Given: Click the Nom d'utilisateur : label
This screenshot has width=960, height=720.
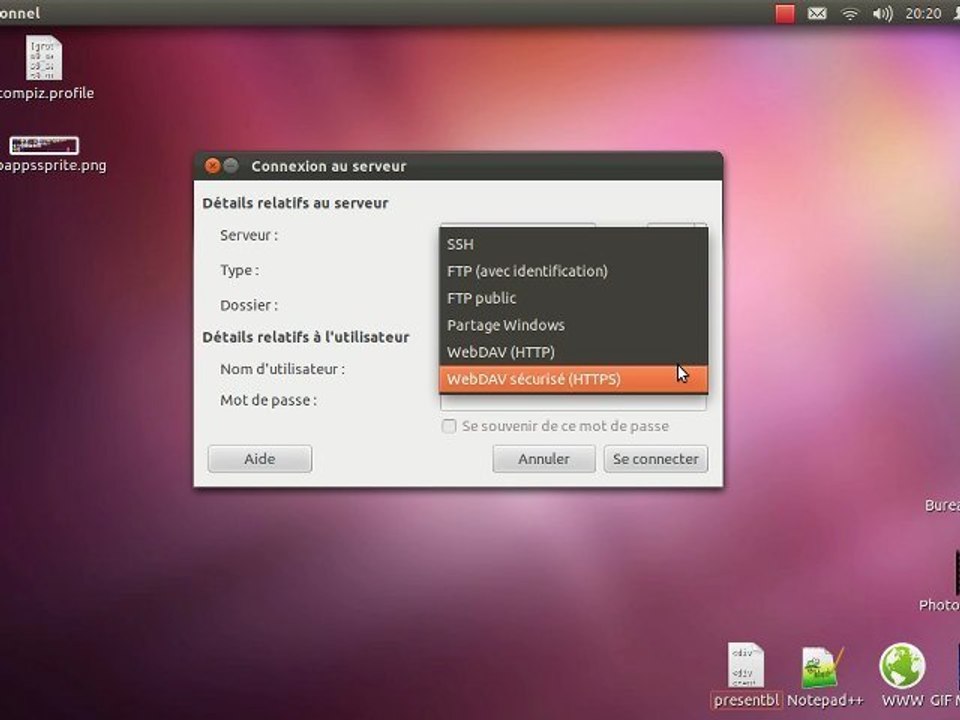Looking at the screenshot, I should click(282, 369).
